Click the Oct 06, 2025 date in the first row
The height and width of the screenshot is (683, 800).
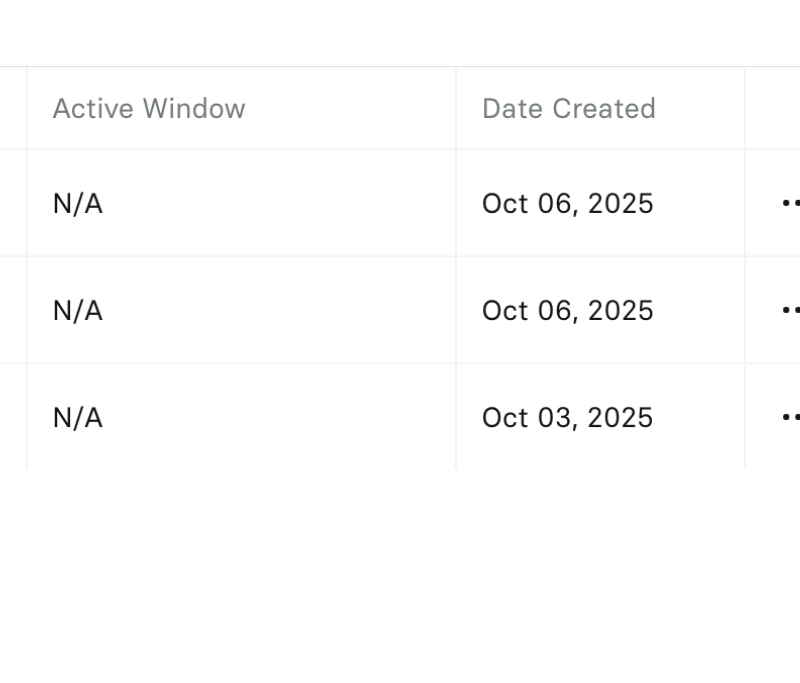pyautogui.click(x=567, y=203)
